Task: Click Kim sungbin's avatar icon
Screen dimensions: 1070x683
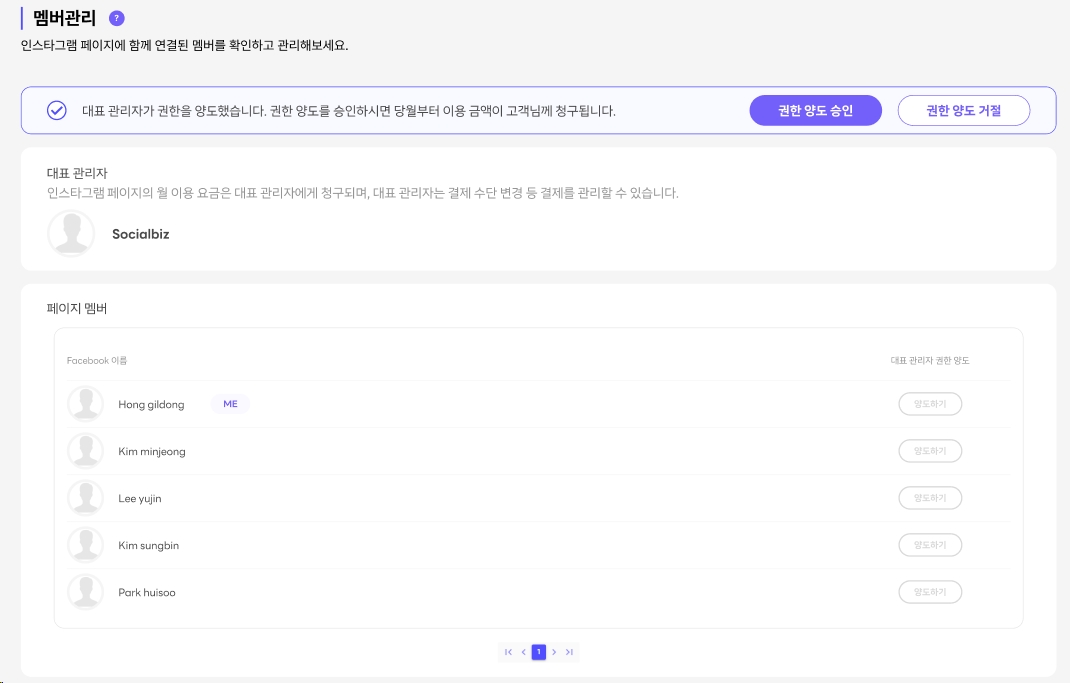Action: (x=85, y=545)
